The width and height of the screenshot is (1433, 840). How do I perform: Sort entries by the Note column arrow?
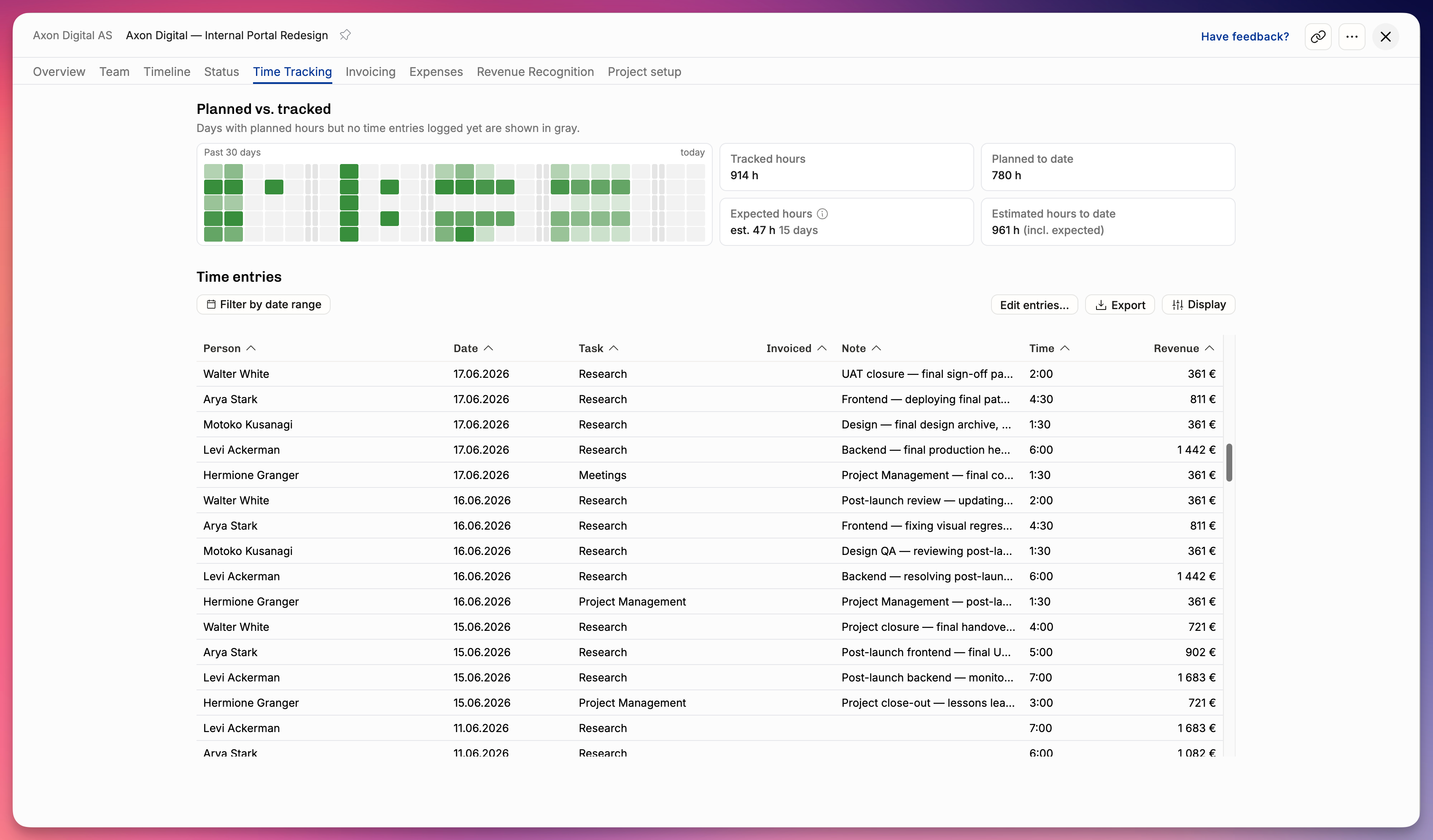pos(876,348)
